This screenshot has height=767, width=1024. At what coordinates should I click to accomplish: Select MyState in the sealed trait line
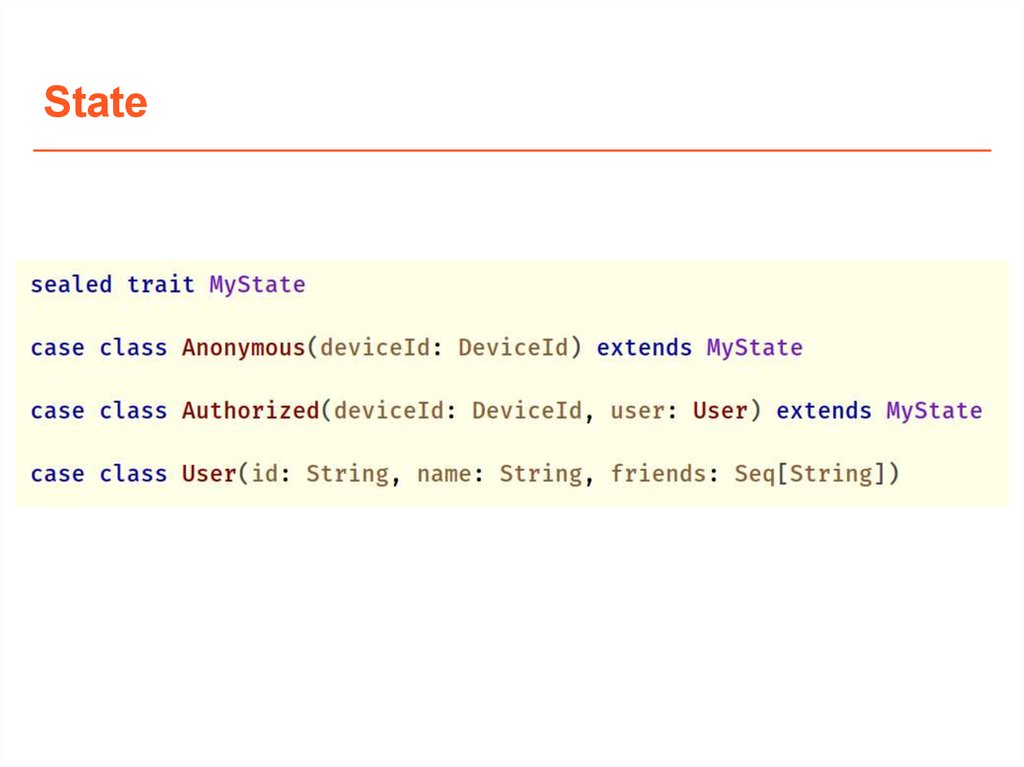click(257, 285)
